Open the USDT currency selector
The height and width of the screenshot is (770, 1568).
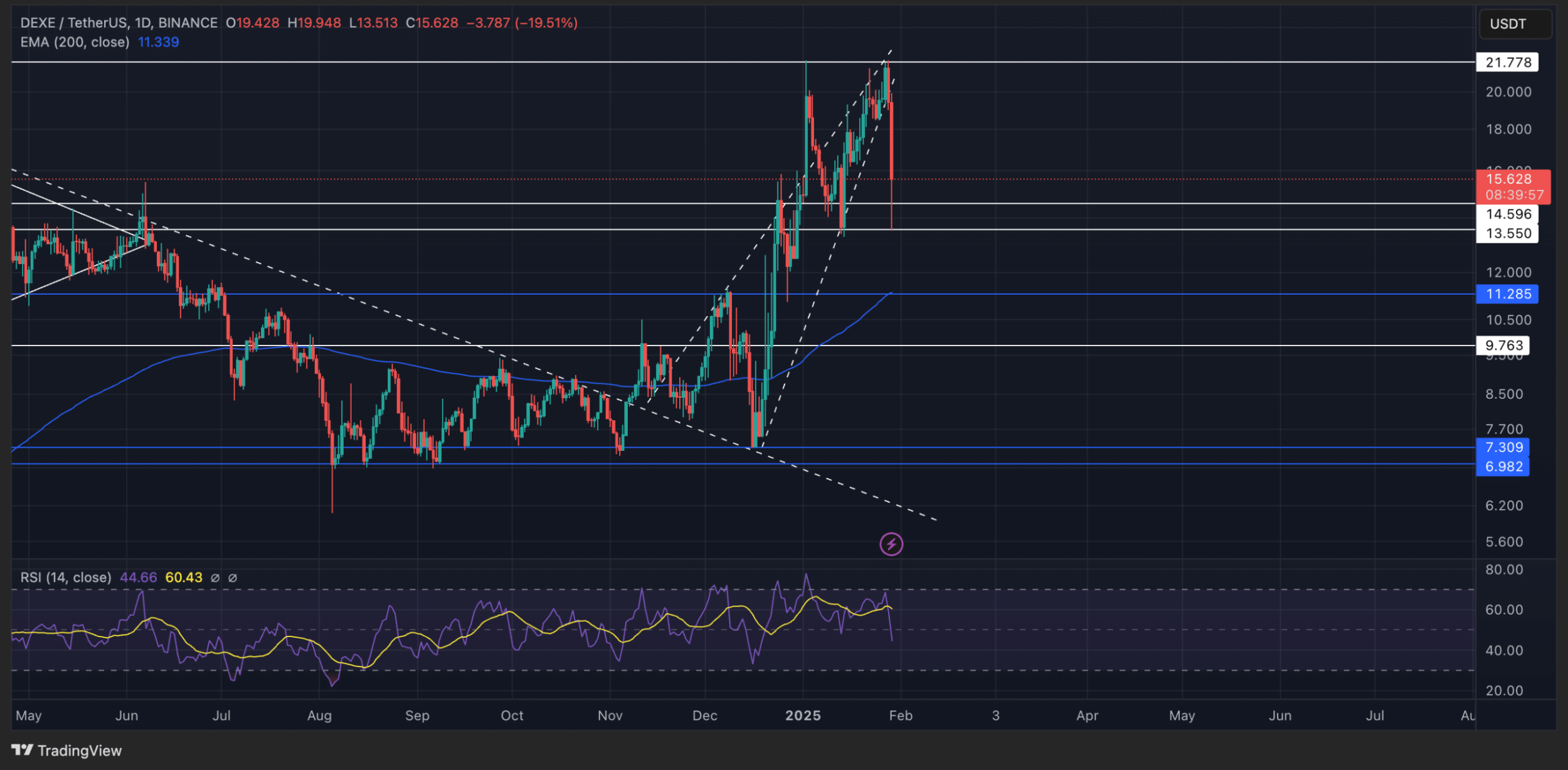pos(1515,24)
